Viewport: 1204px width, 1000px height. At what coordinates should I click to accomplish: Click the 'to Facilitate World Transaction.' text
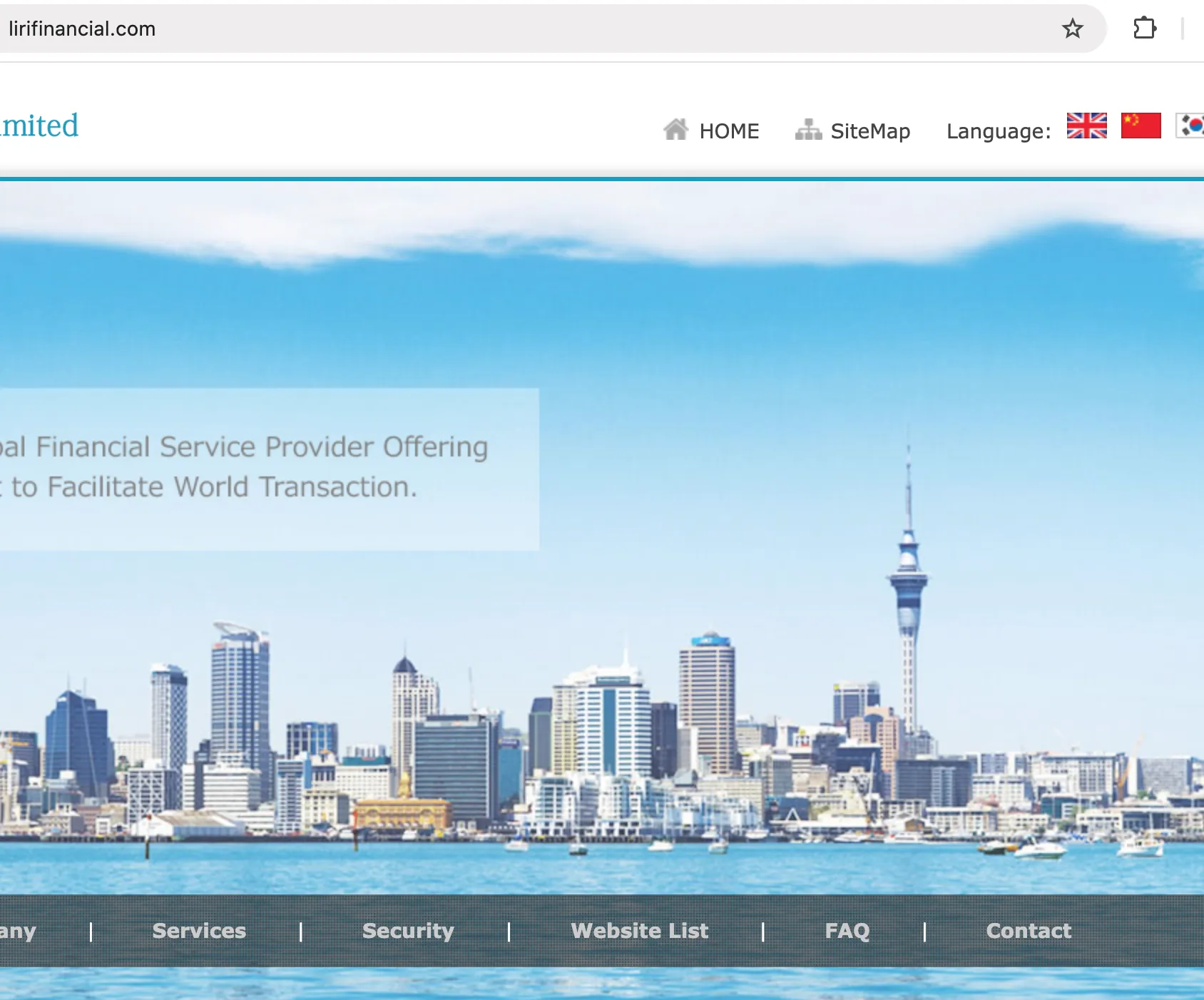pos(214,487)
